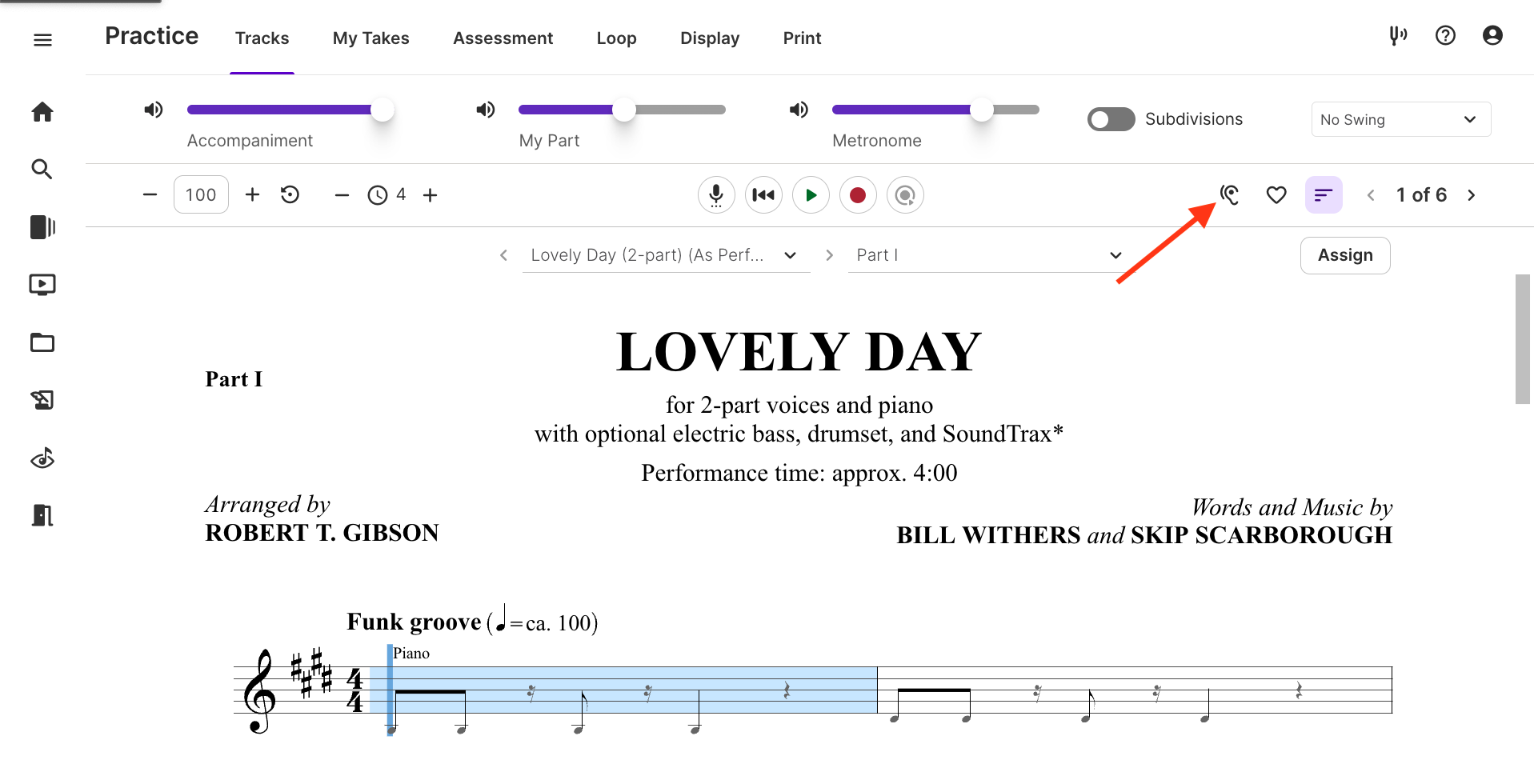
Task: Open the tuner icon in the top bar
Action: click(x=1398, y=35)
